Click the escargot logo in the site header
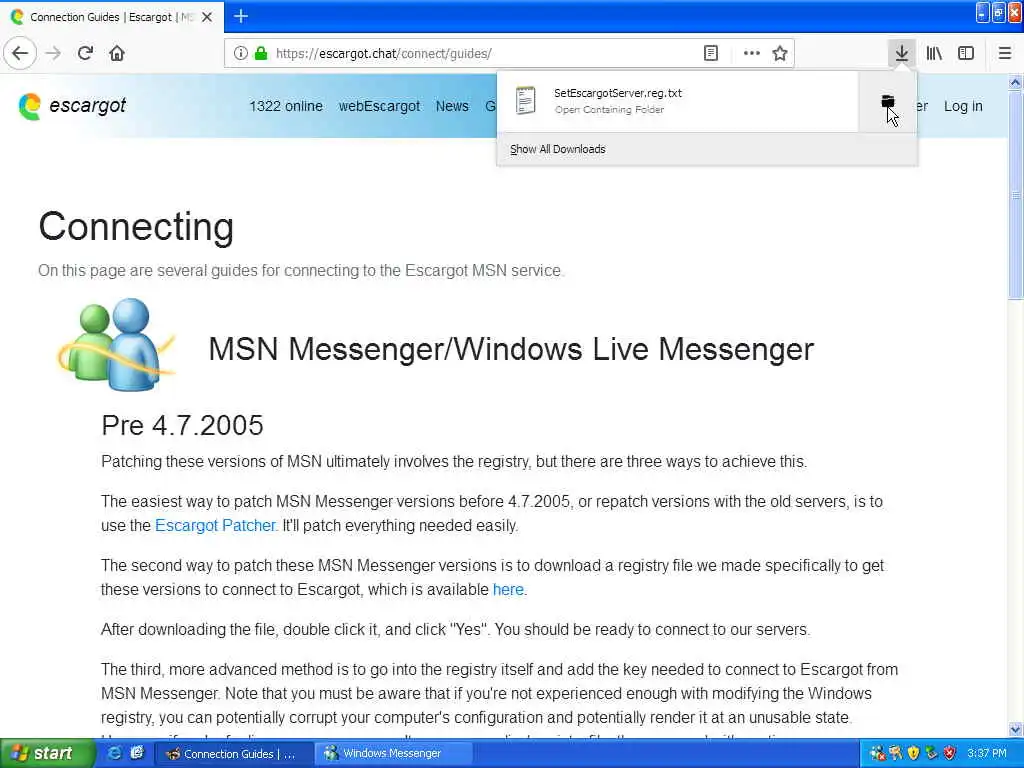 pyautogui.click(x=72, y=106)
